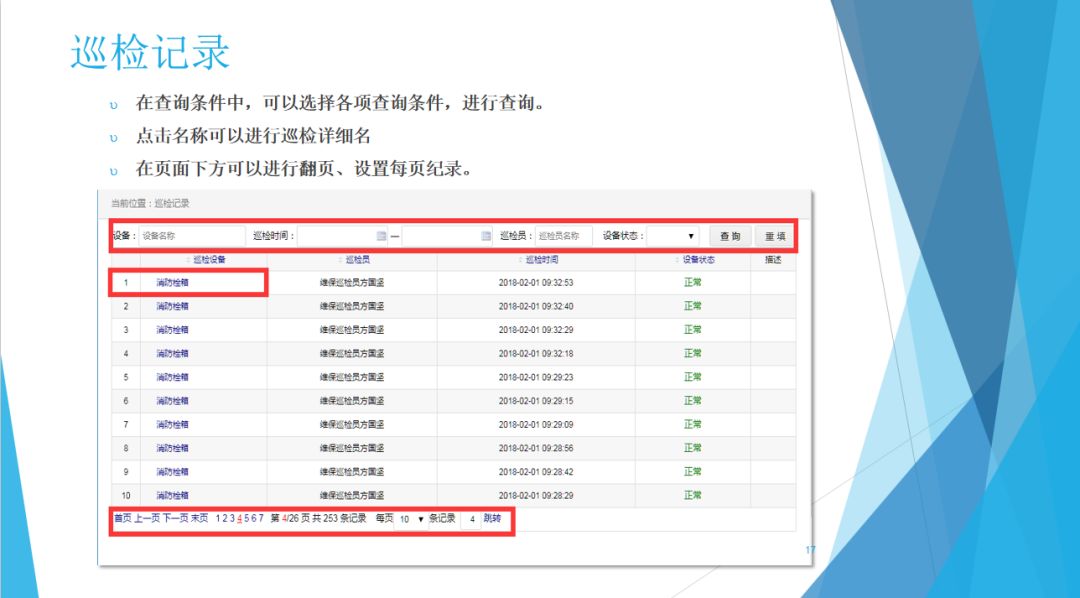Click the time 2018-02-01 09:32:40
The width and height of the screenshot is (1080, 598).
(x=536, y=307)
